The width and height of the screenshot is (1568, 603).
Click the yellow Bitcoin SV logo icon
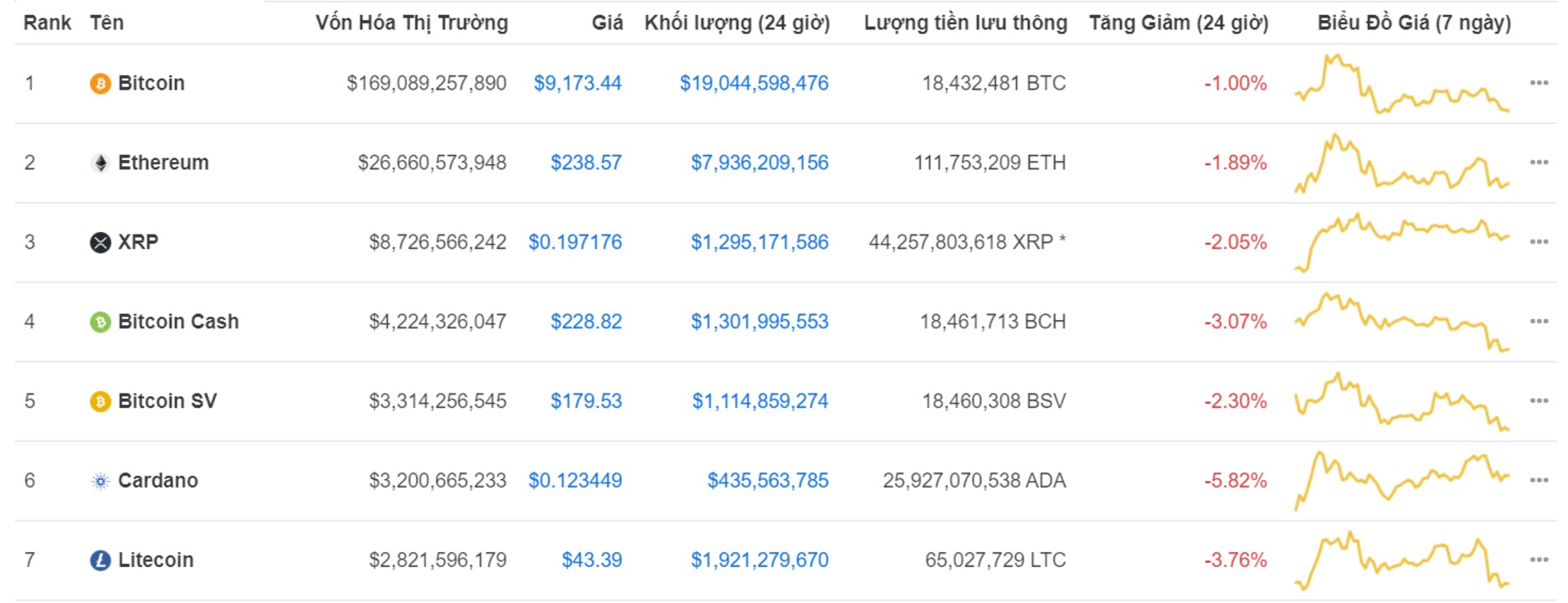point(100,402)
